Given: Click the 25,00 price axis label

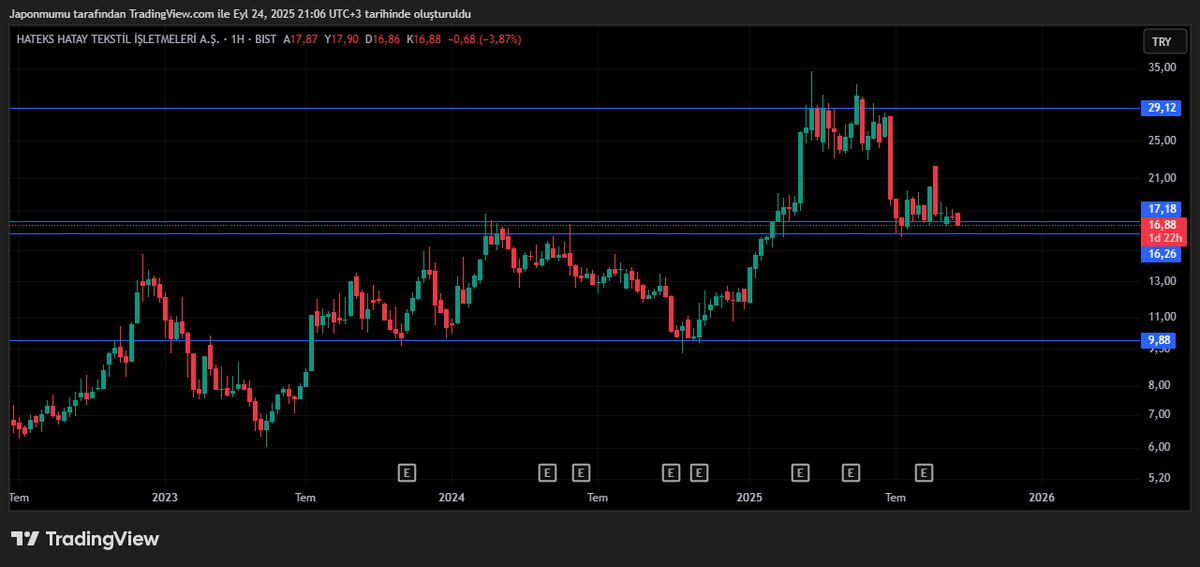Looking at the screenshot, I should point(1162,141).
